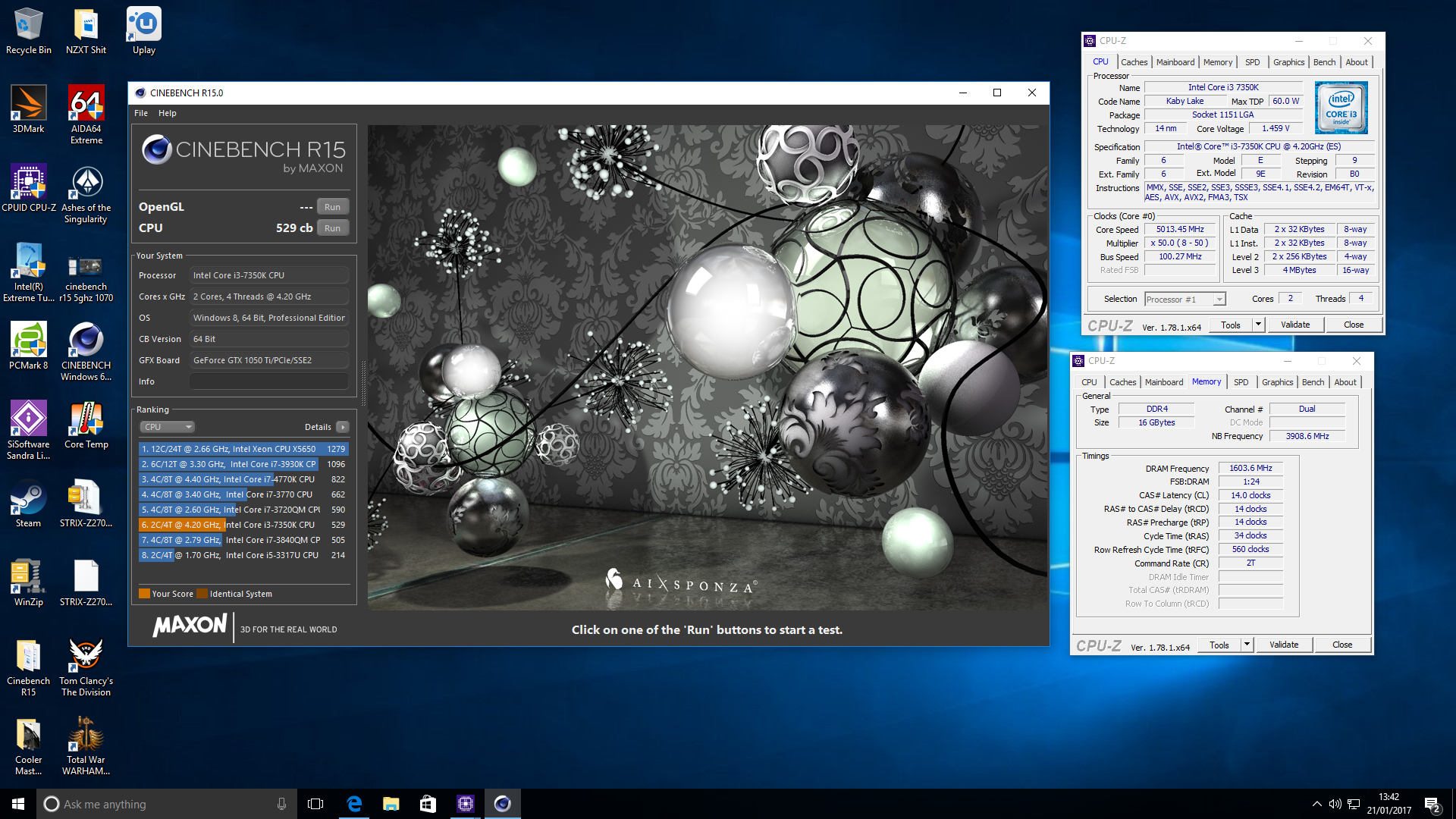Image resolution: width=1456 pixels, height=819 pixels.
Task: Open Bench tab in top CPU-Z
Action: (x=1324, y=62)
